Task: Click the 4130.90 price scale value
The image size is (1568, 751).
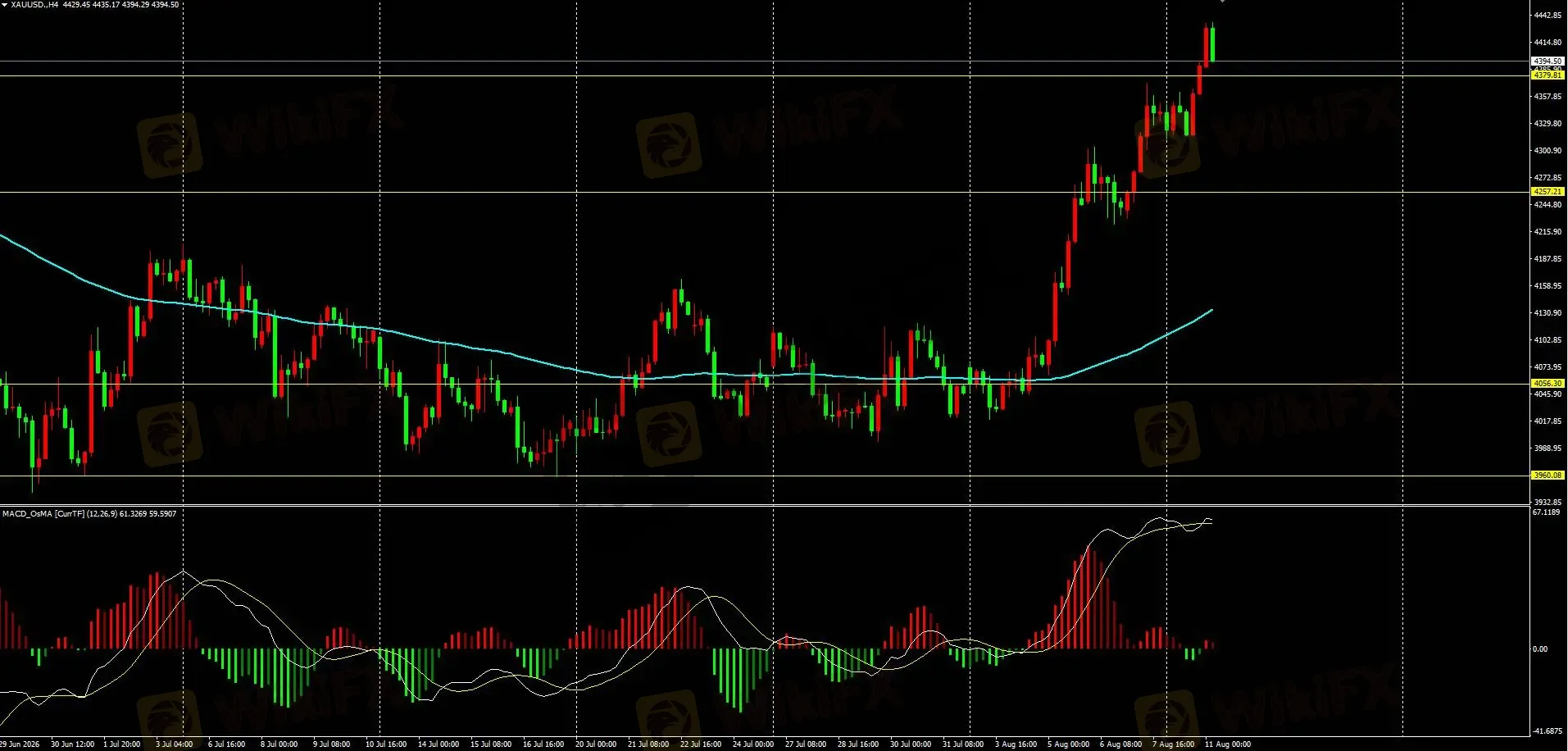Action: coord(1548,313)
